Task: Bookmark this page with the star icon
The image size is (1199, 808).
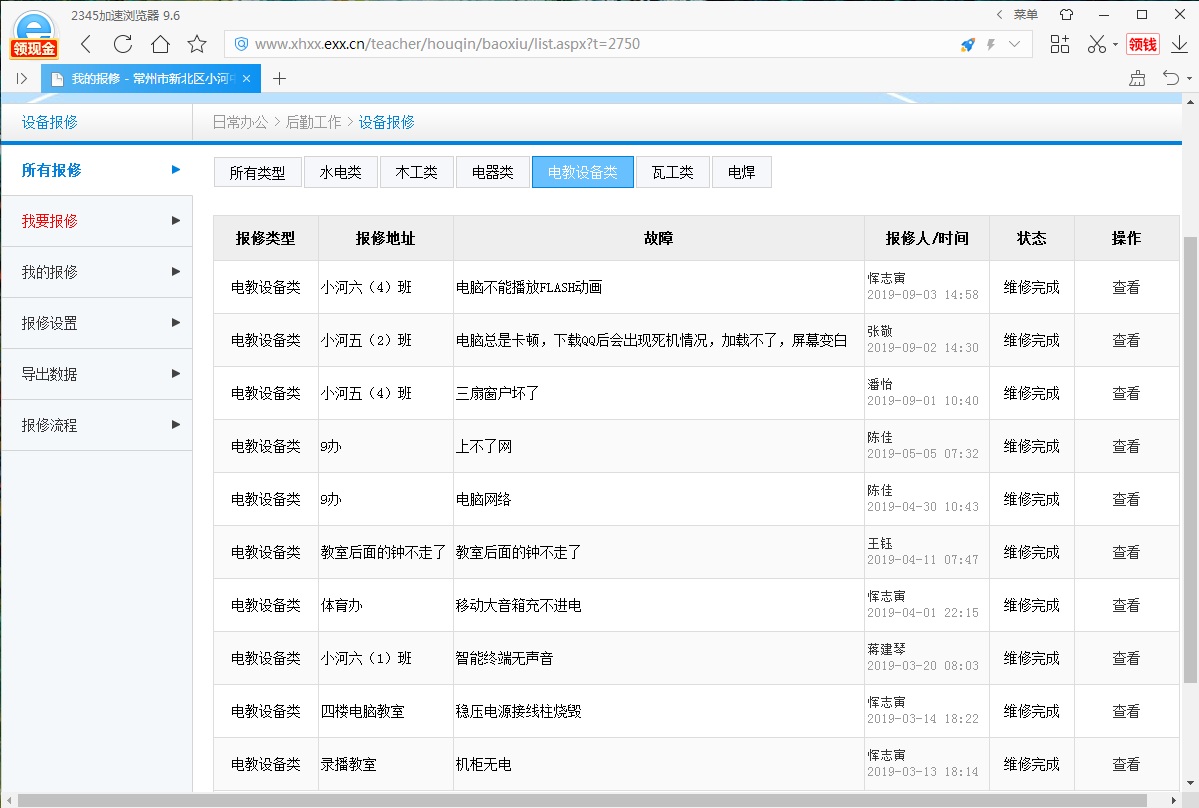Action: coord(197,44)
